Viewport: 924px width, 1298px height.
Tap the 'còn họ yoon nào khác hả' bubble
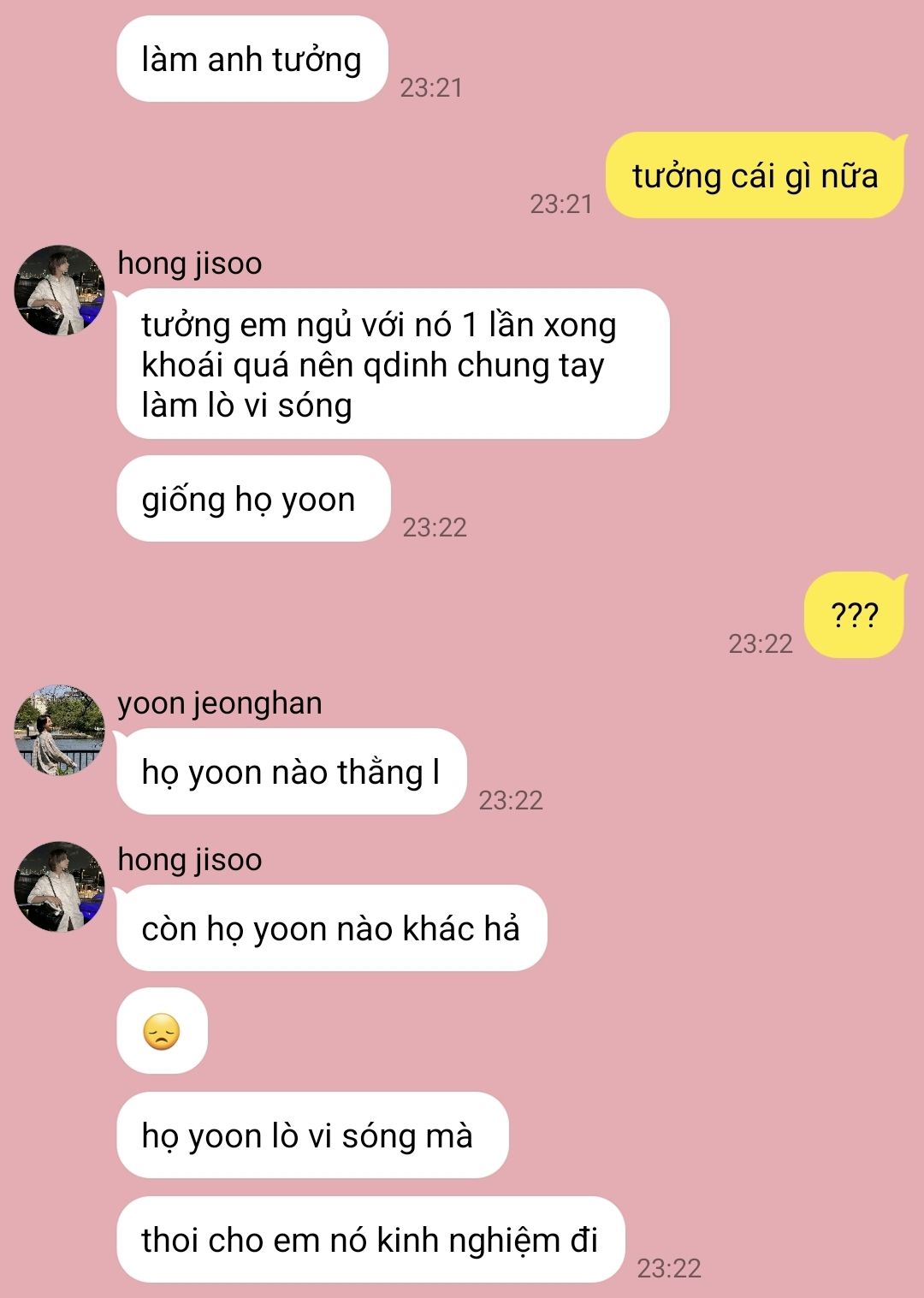(x=331, y=928)
